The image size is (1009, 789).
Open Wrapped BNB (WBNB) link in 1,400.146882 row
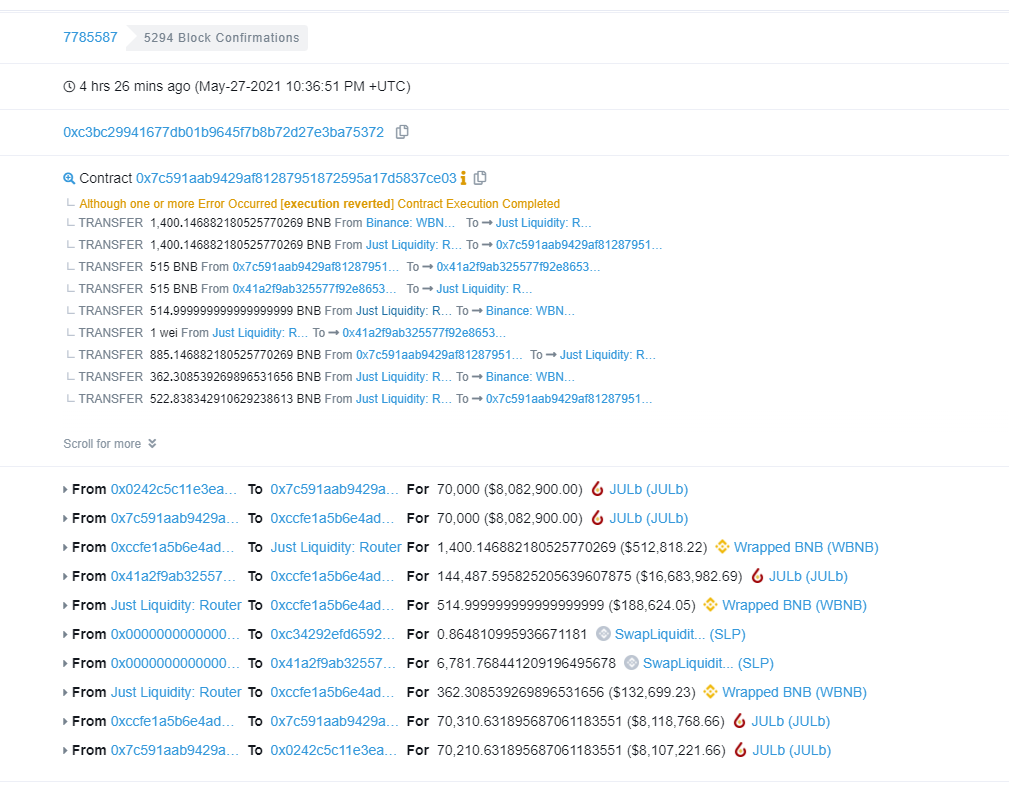pos(806,547)
